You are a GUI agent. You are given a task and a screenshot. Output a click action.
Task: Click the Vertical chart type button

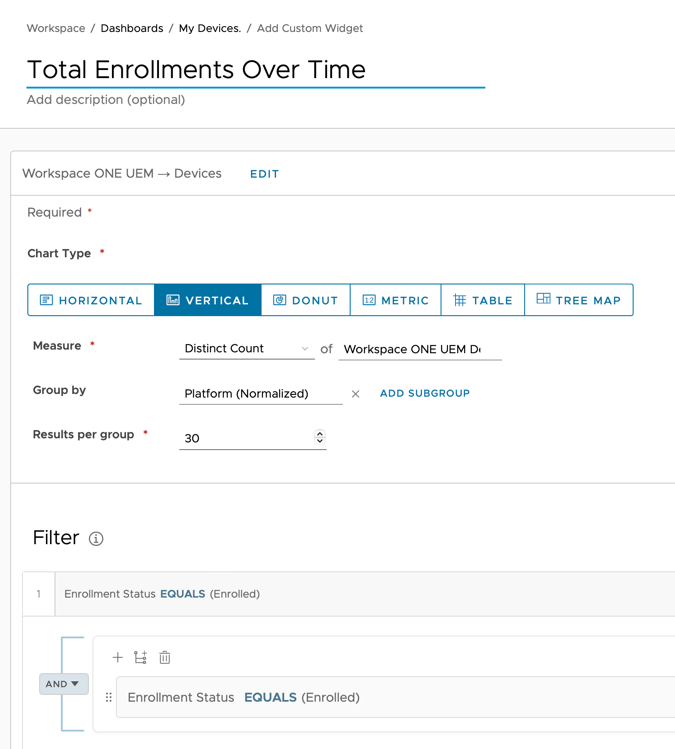(208, 300)
